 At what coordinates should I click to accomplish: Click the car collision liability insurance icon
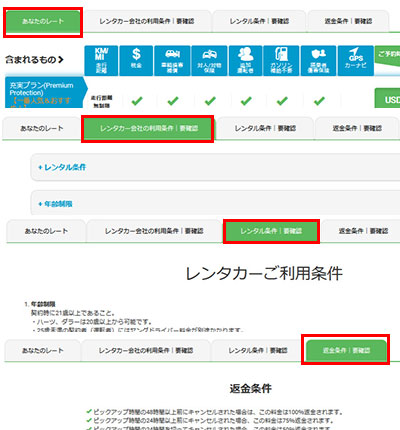(x=210, y=61)
